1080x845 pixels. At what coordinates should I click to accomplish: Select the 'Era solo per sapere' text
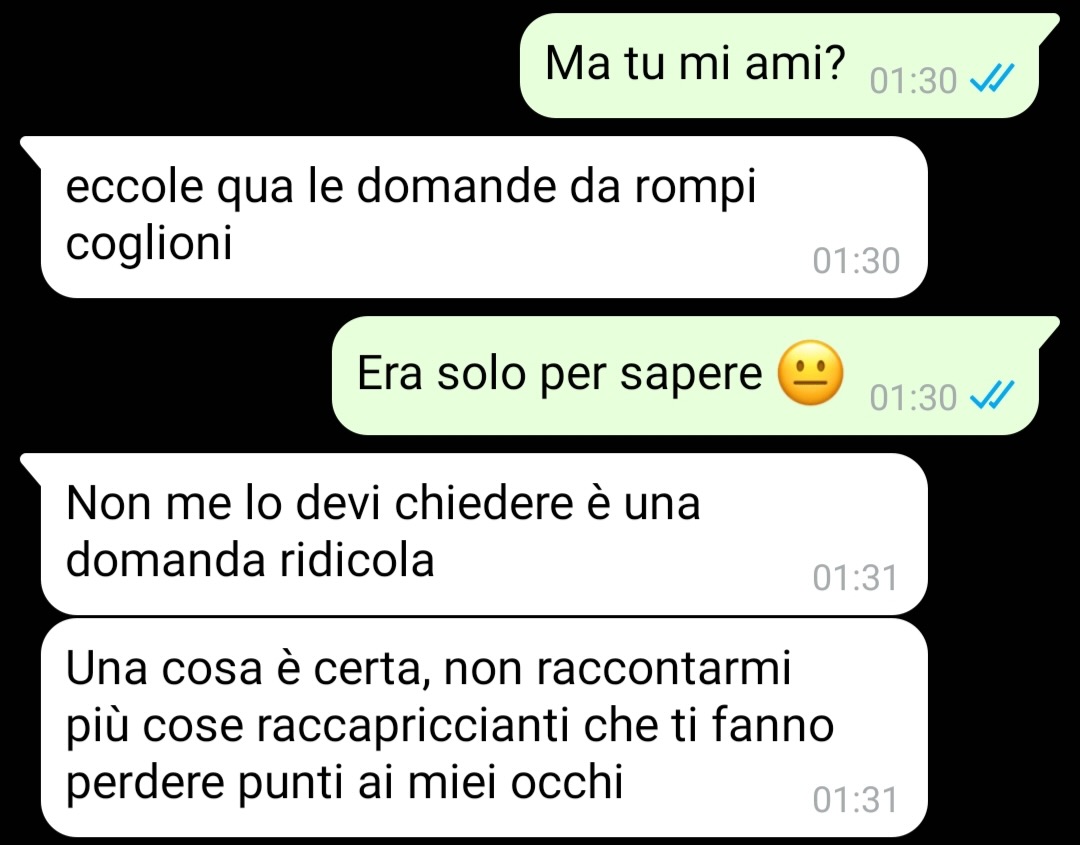(559, 374)
